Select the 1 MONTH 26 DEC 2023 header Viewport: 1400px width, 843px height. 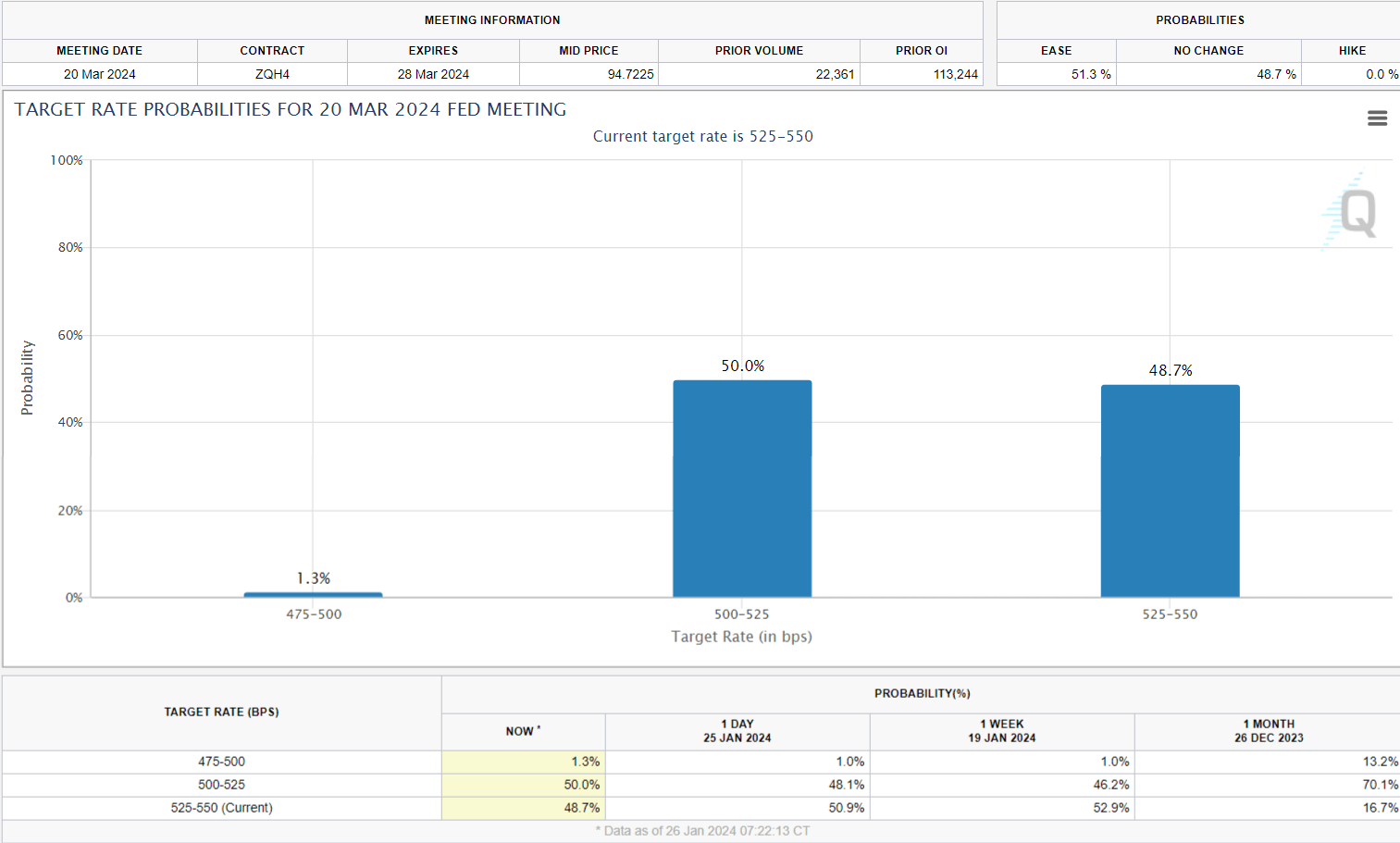(x=1268, y=731)
